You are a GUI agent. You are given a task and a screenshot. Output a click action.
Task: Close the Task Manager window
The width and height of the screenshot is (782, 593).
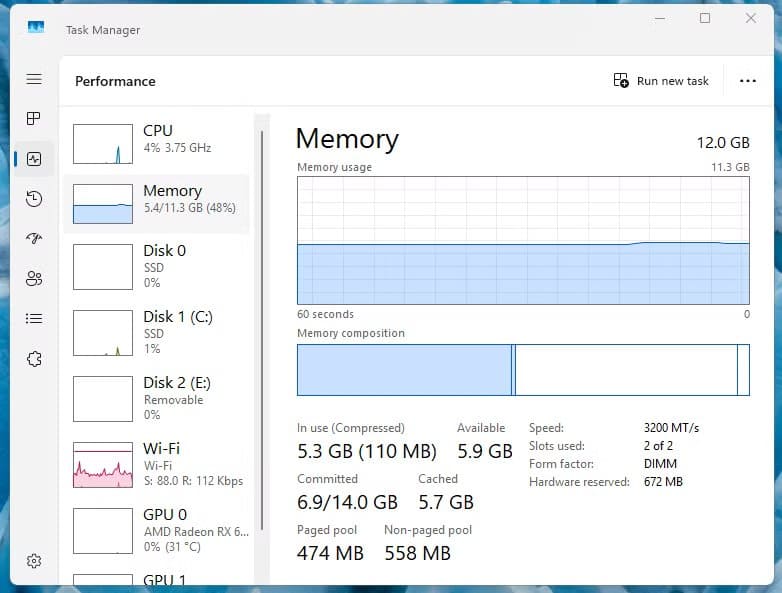(751, 18)
